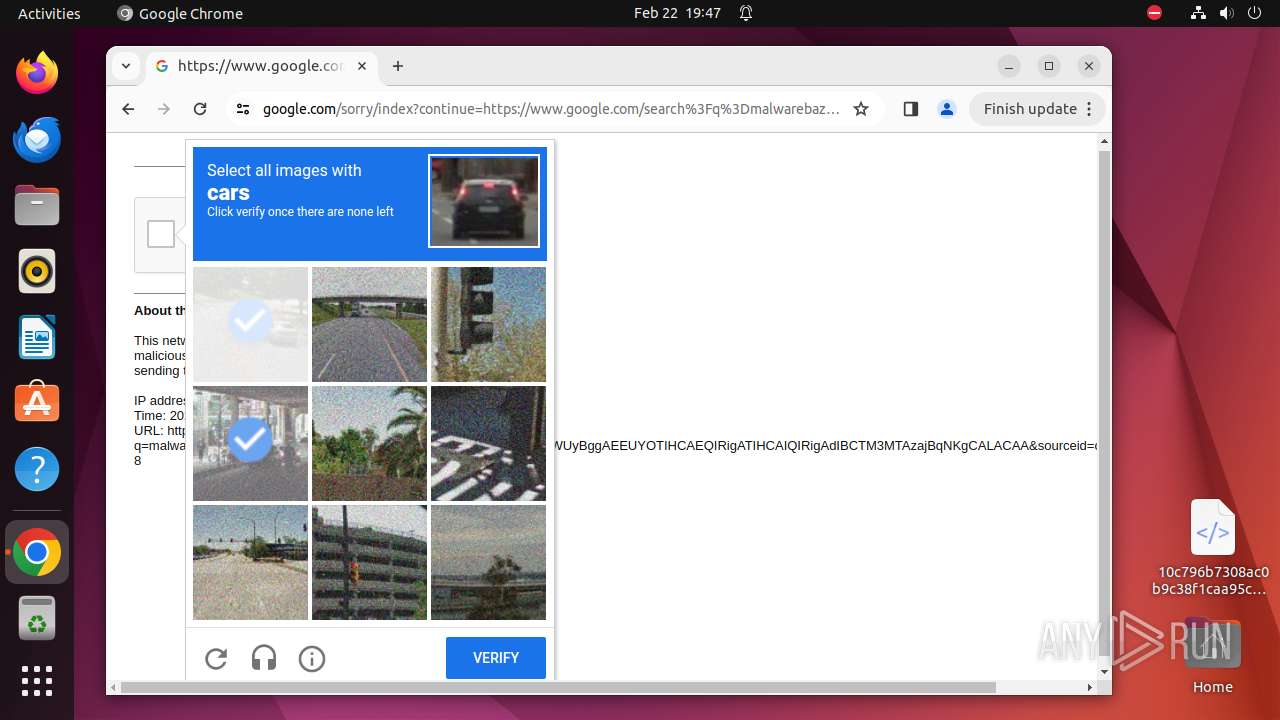
Task: Go forward in browser history
Action: tap(164, 109)
